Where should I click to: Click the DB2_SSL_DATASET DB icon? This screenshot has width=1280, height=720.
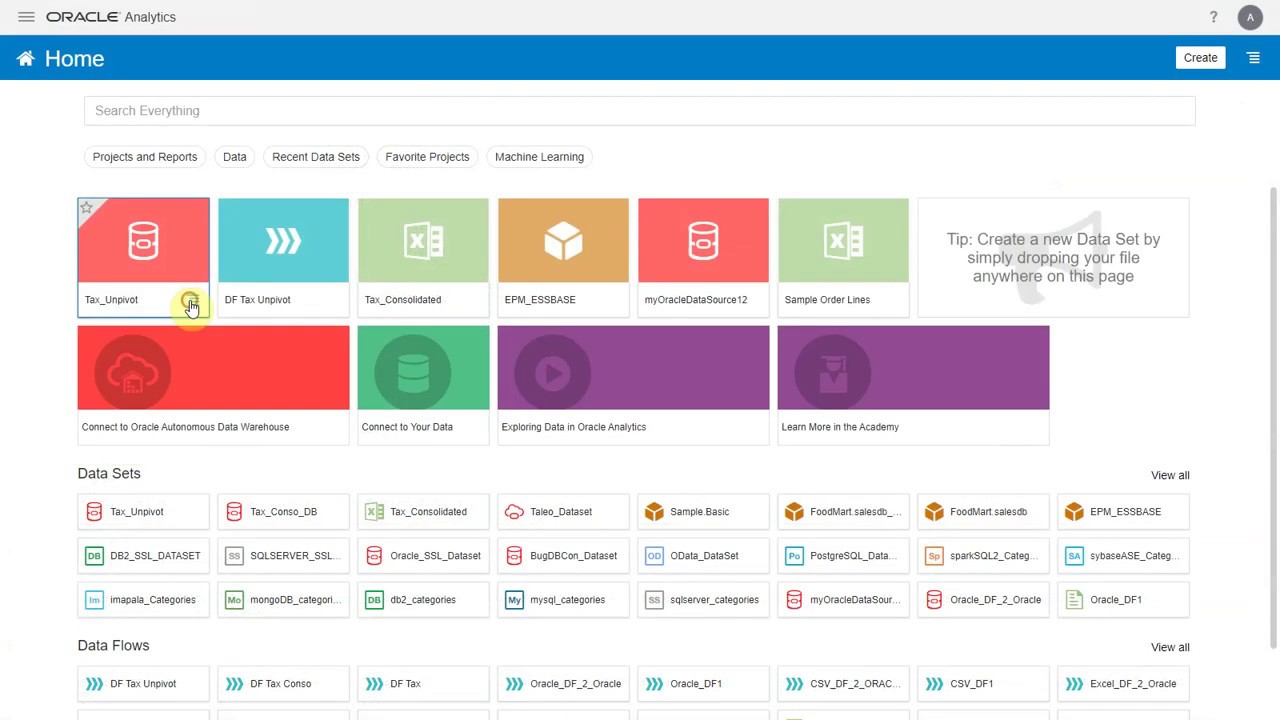tap(94, 556)
